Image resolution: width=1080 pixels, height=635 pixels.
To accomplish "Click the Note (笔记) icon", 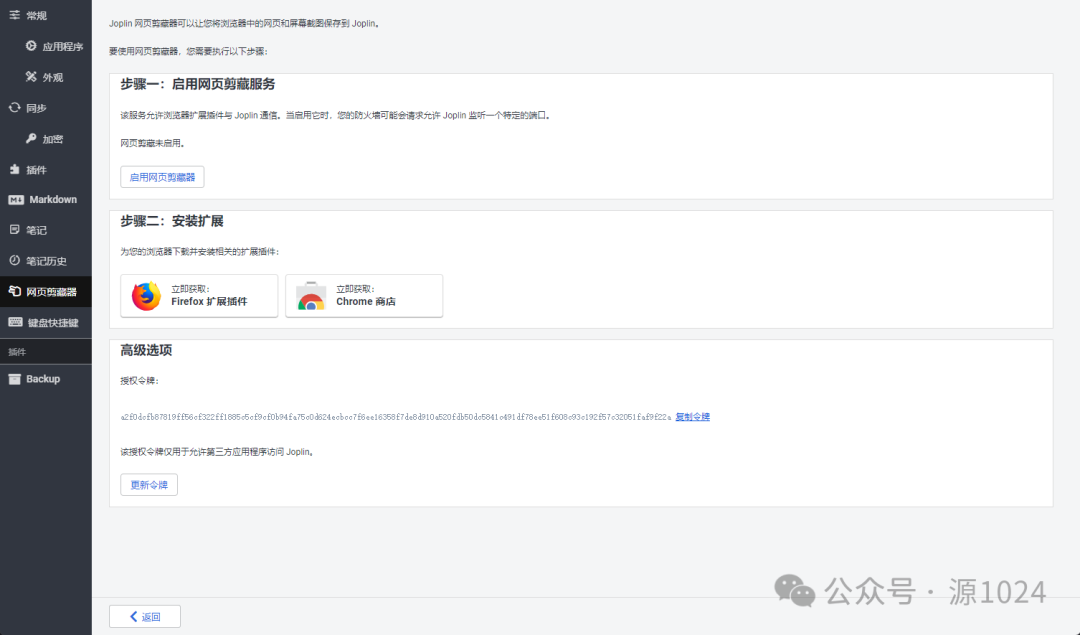I will point(14,229).
